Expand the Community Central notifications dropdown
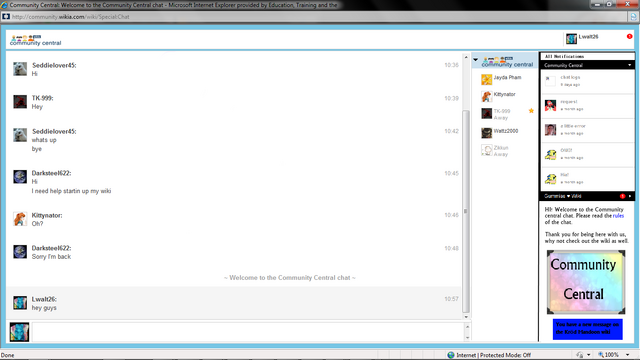This screenshot has height=360, width=640. [x=629, y=65]
